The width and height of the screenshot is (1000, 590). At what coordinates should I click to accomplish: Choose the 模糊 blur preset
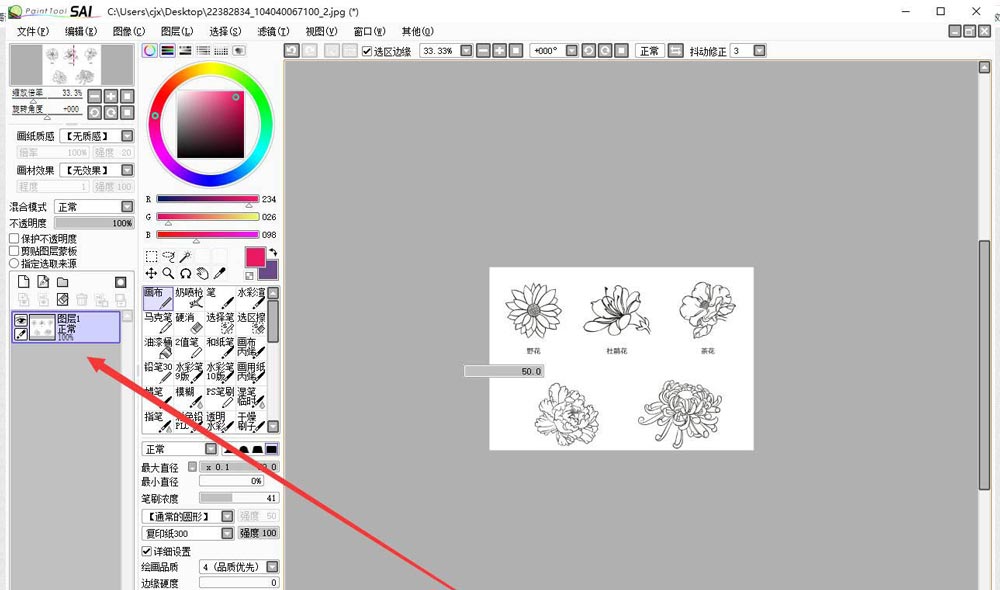(189, 398)
